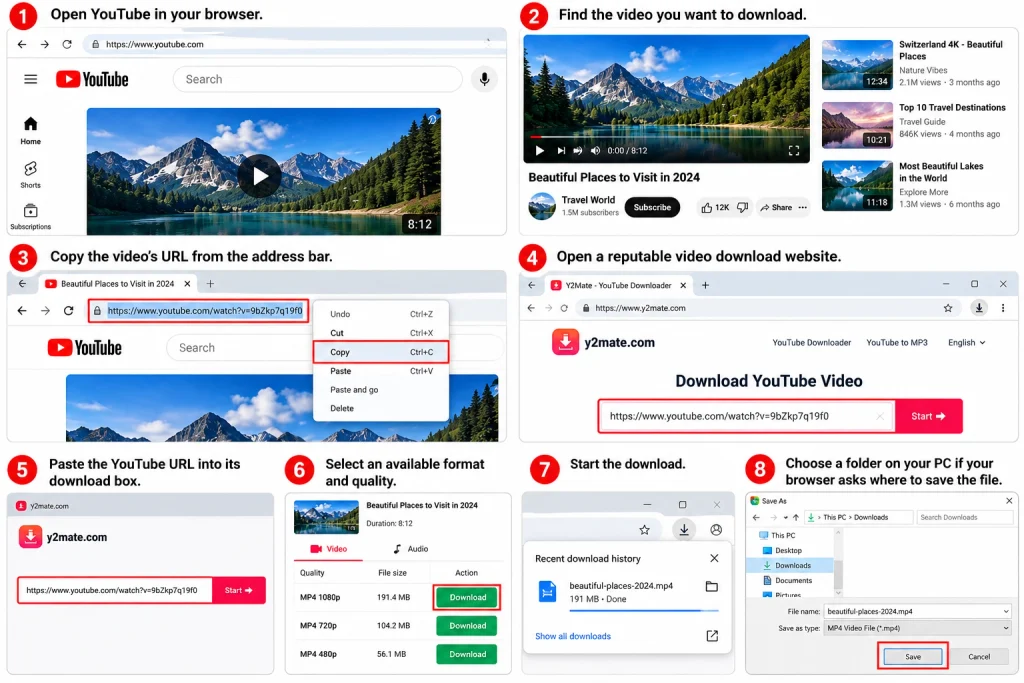This screenshot has height=683, width=1024.
Task: Open the hamburger menu beside the YouTube logo
Action: click(31, 79)
